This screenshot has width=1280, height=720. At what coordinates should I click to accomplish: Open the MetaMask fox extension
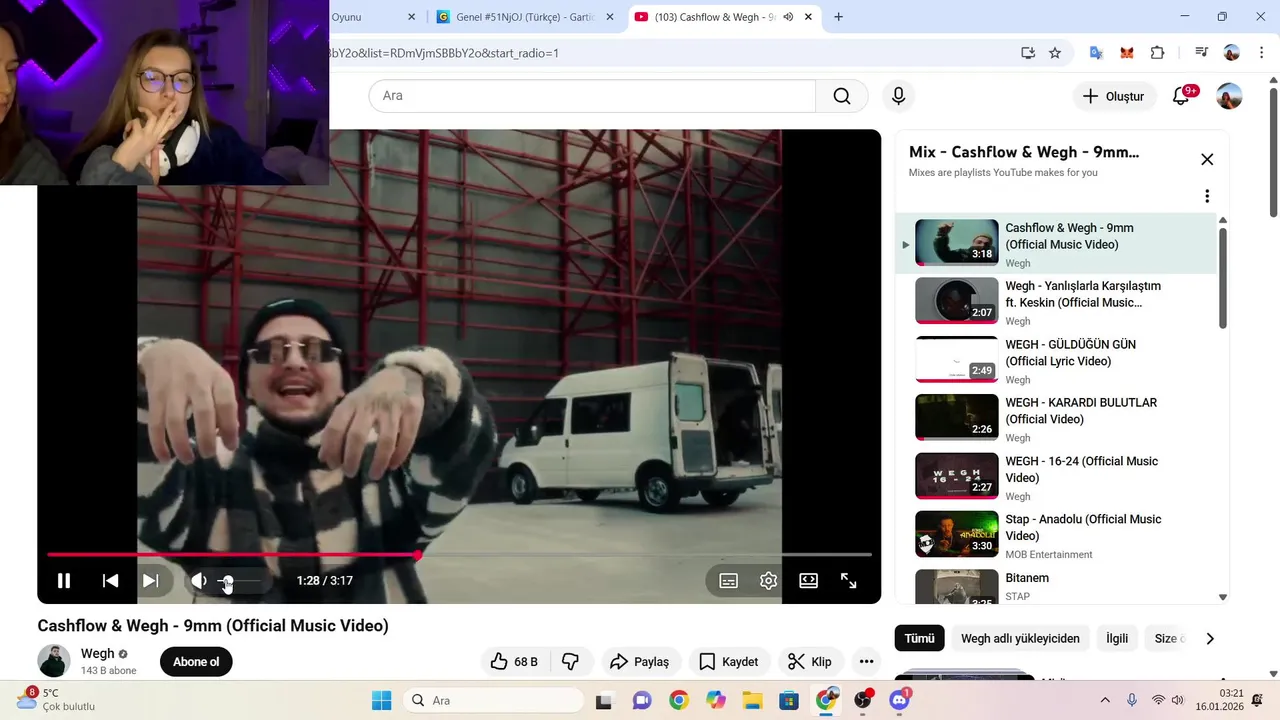1127,53
